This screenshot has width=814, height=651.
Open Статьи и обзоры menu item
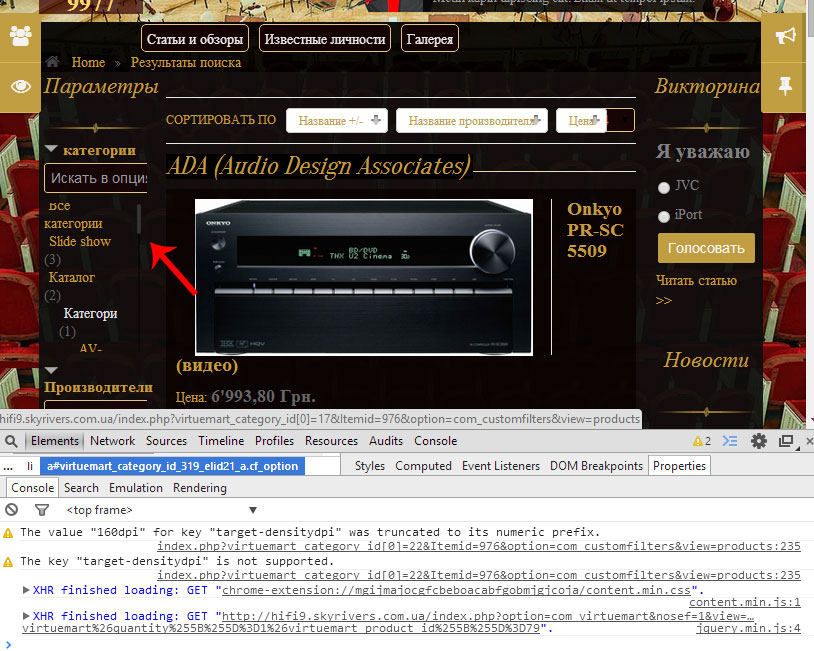pyautogui.click(x=195, y=39)
